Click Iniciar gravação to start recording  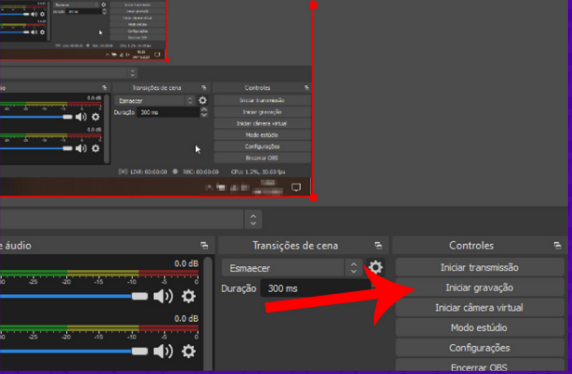point(479,288)
